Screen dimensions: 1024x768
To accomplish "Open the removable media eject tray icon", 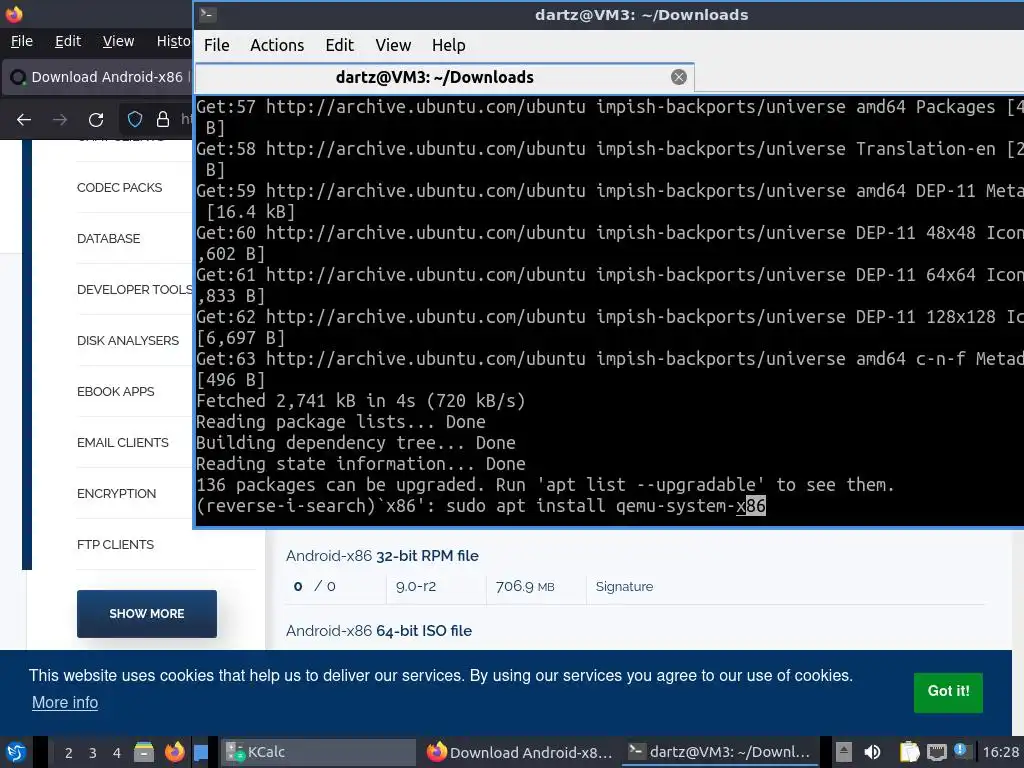I will point(843,752).
